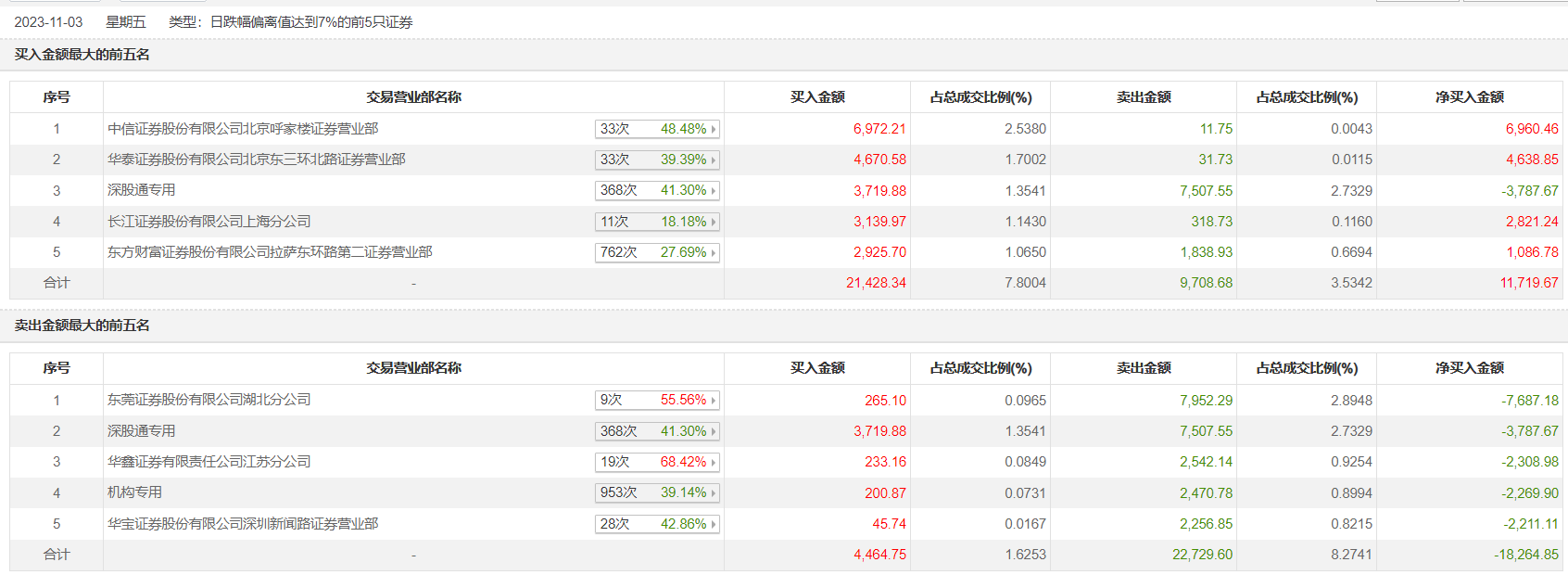This screenshot has height=575, width=1568.
Task: Open 东莞证券湖北分公司 55.56% stats box
Action: point(657,400)
